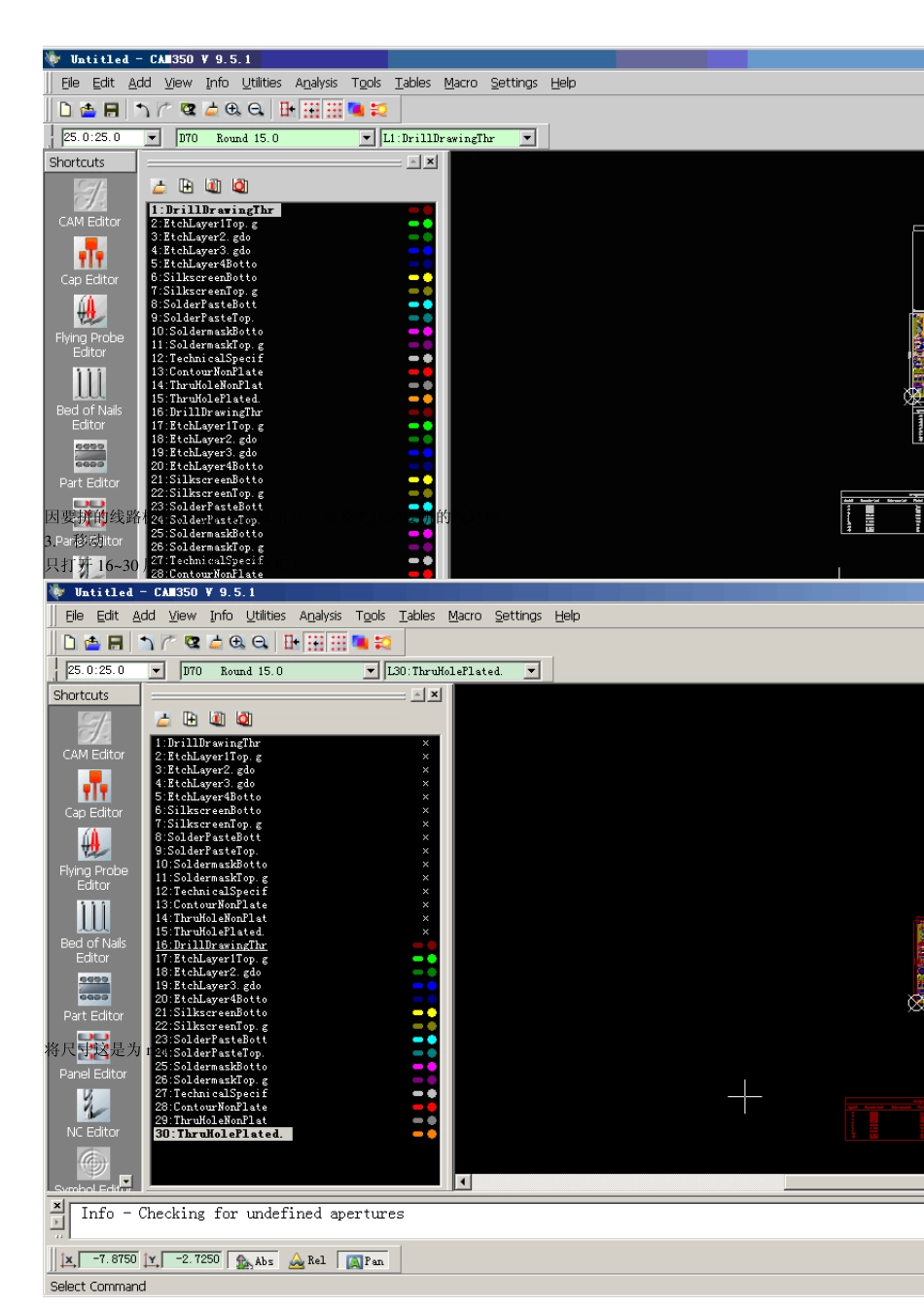Open Utilities menu in lower window
The image size is (924, 1307).
[266, 616]
